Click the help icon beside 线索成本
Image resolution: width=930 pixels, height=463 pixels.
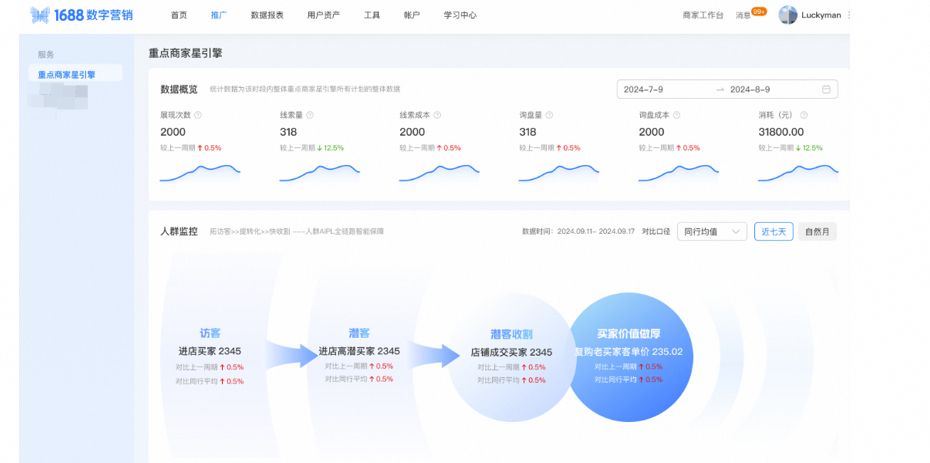pyautogui.click(x=438, y=116)
